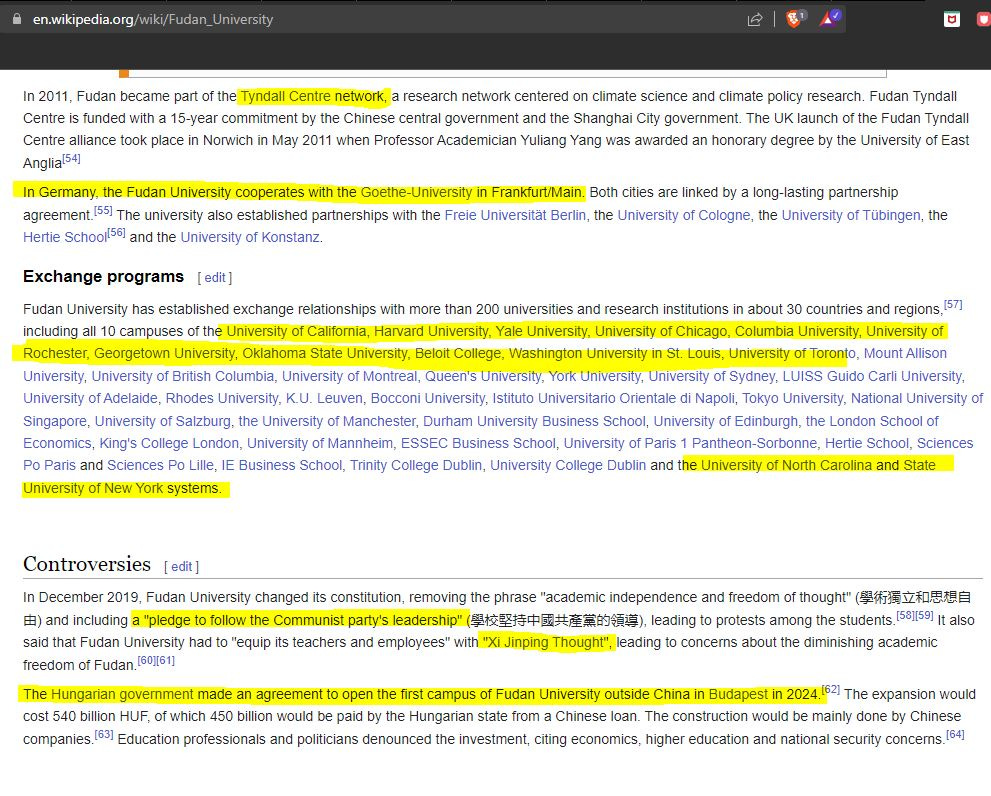Open Durham University Business School link

click(534, 421)
